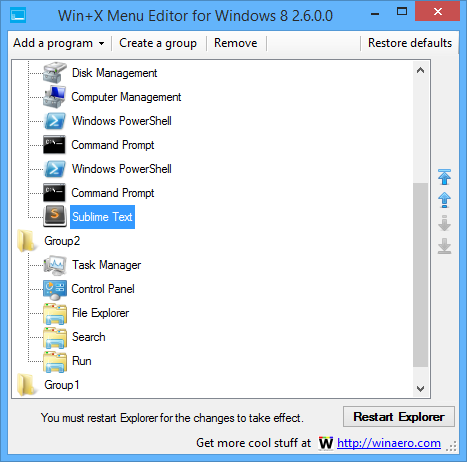467x462 pixels.
Task: Move selected item to bottom
Action: (x=444, y=246)
